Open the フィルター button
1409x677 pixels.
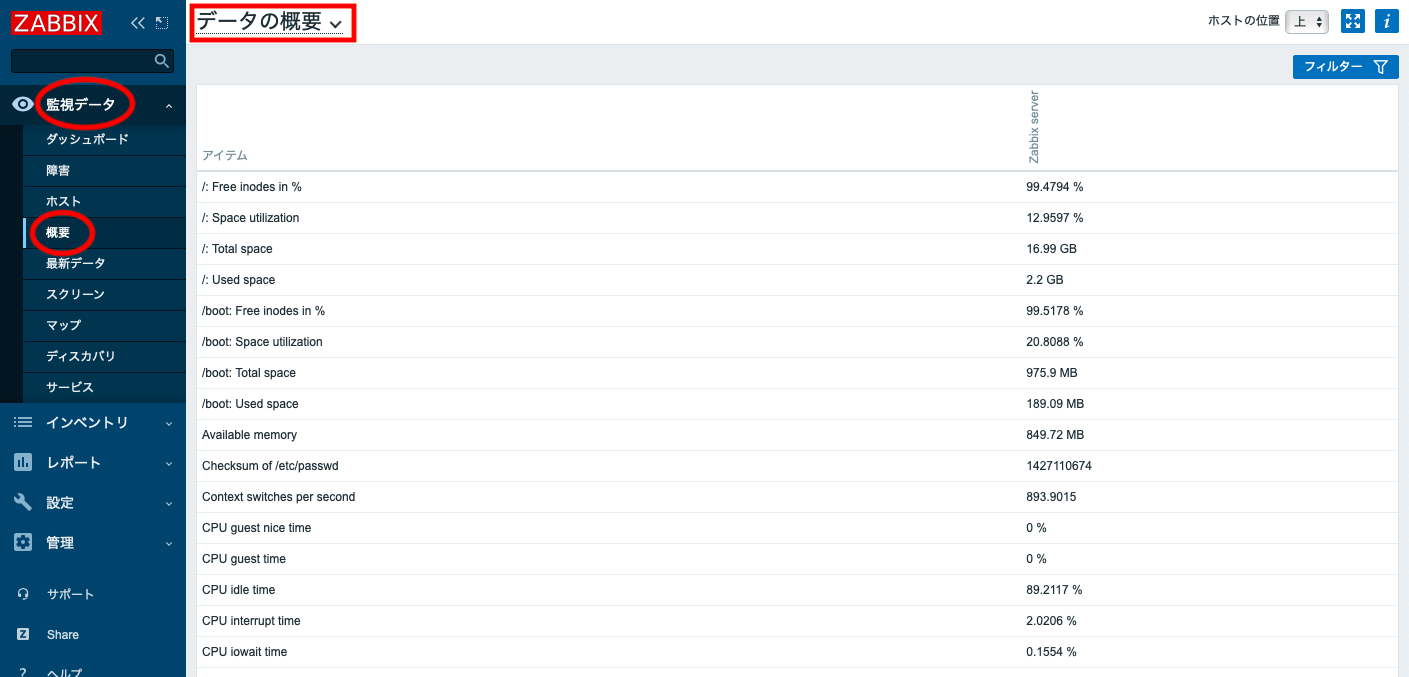click(x=1345, y=67)
